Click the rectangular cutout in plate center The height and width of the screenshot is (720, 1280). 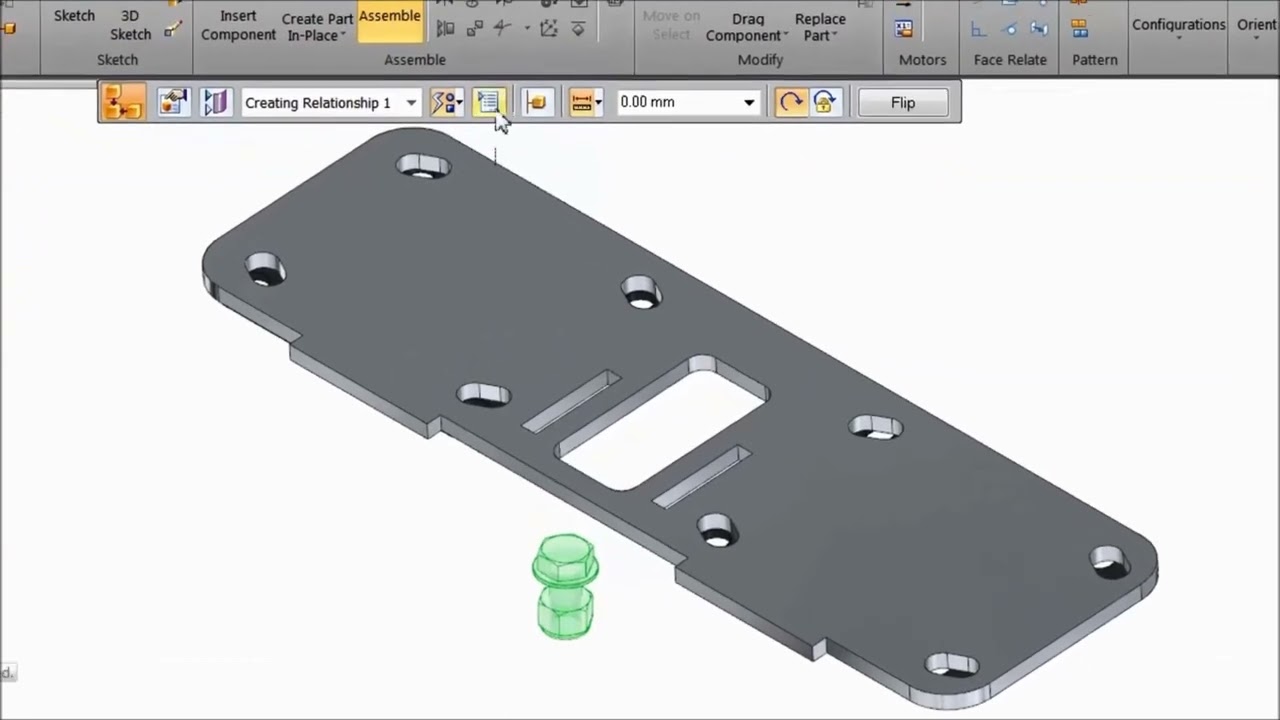662,424
